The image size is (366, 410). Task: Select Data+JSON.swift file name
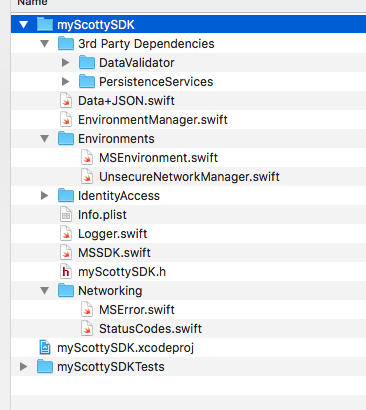(x=126, y=101)
